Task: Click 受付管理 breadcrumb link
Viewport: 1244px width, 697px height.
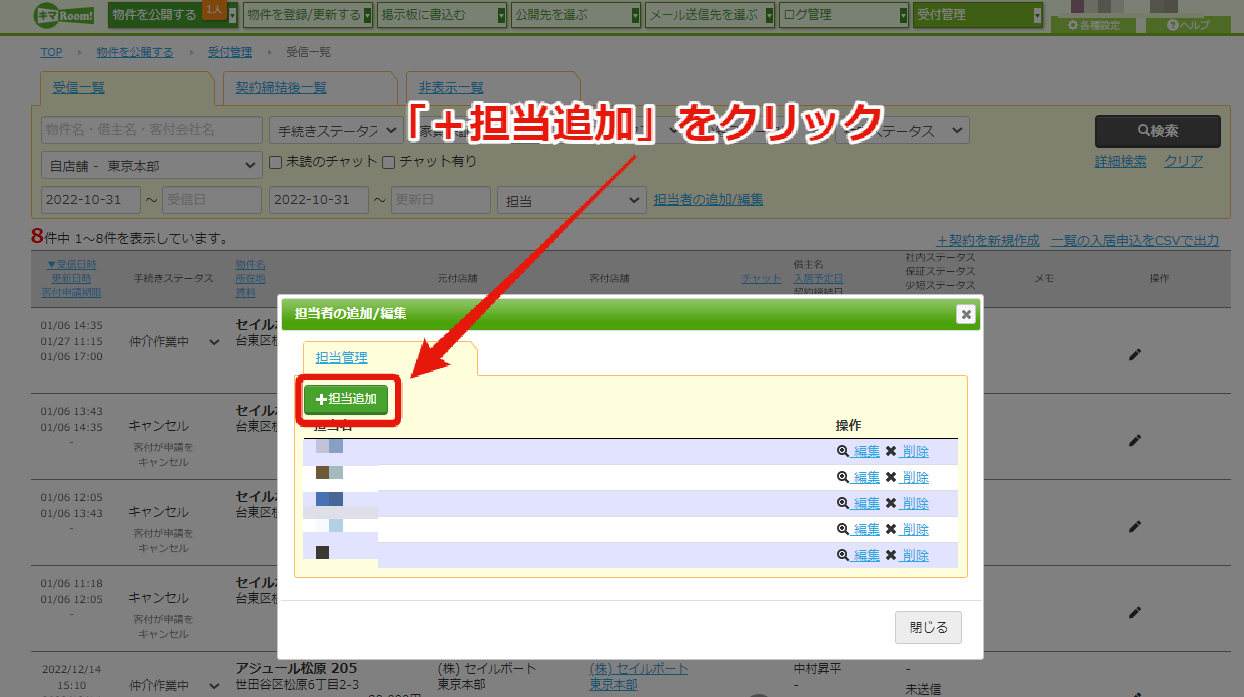Action: point(230,52)
